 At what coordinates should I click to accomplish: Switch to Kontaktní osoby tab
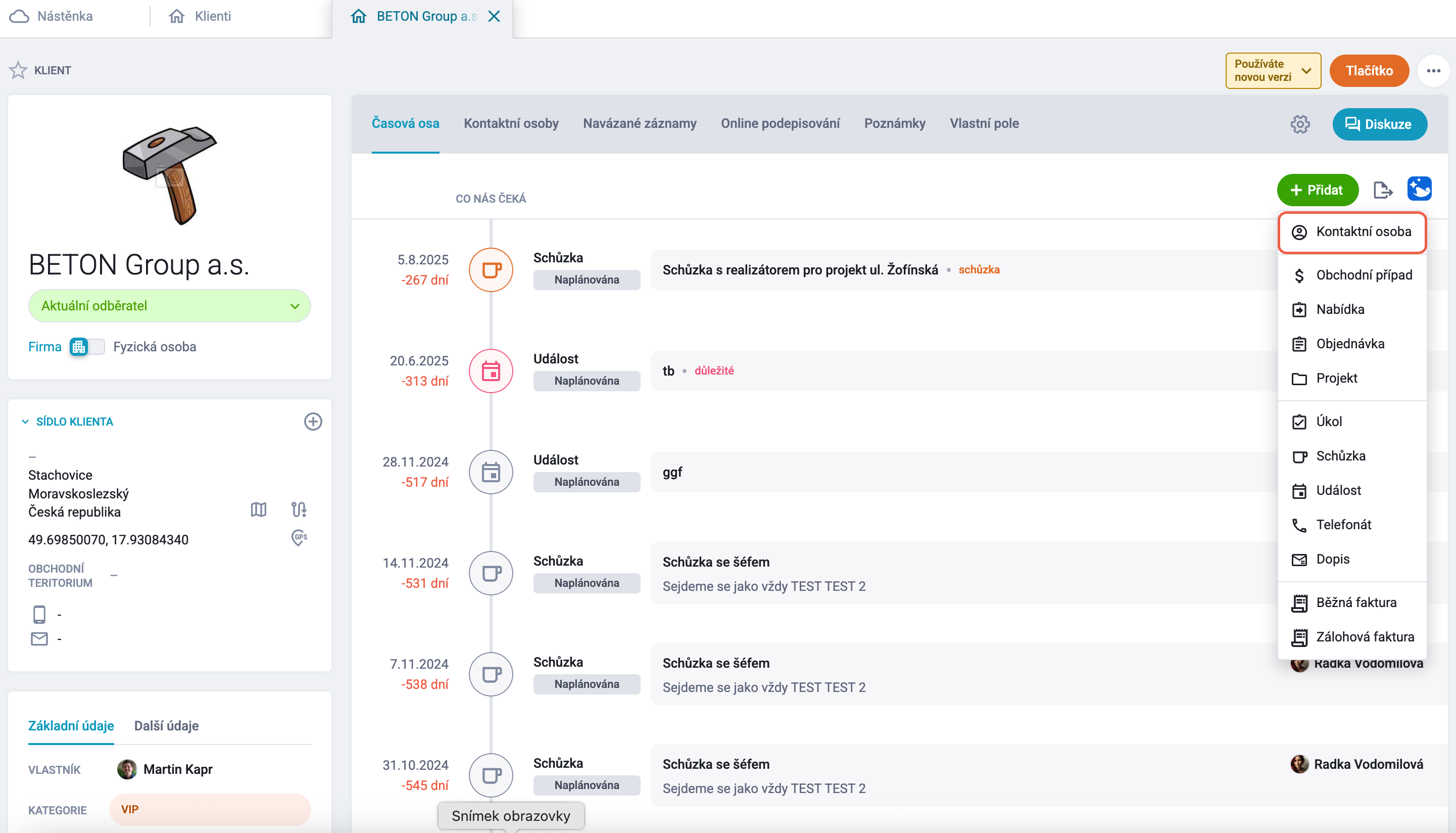pyautogui.click(x=511, y=123)
